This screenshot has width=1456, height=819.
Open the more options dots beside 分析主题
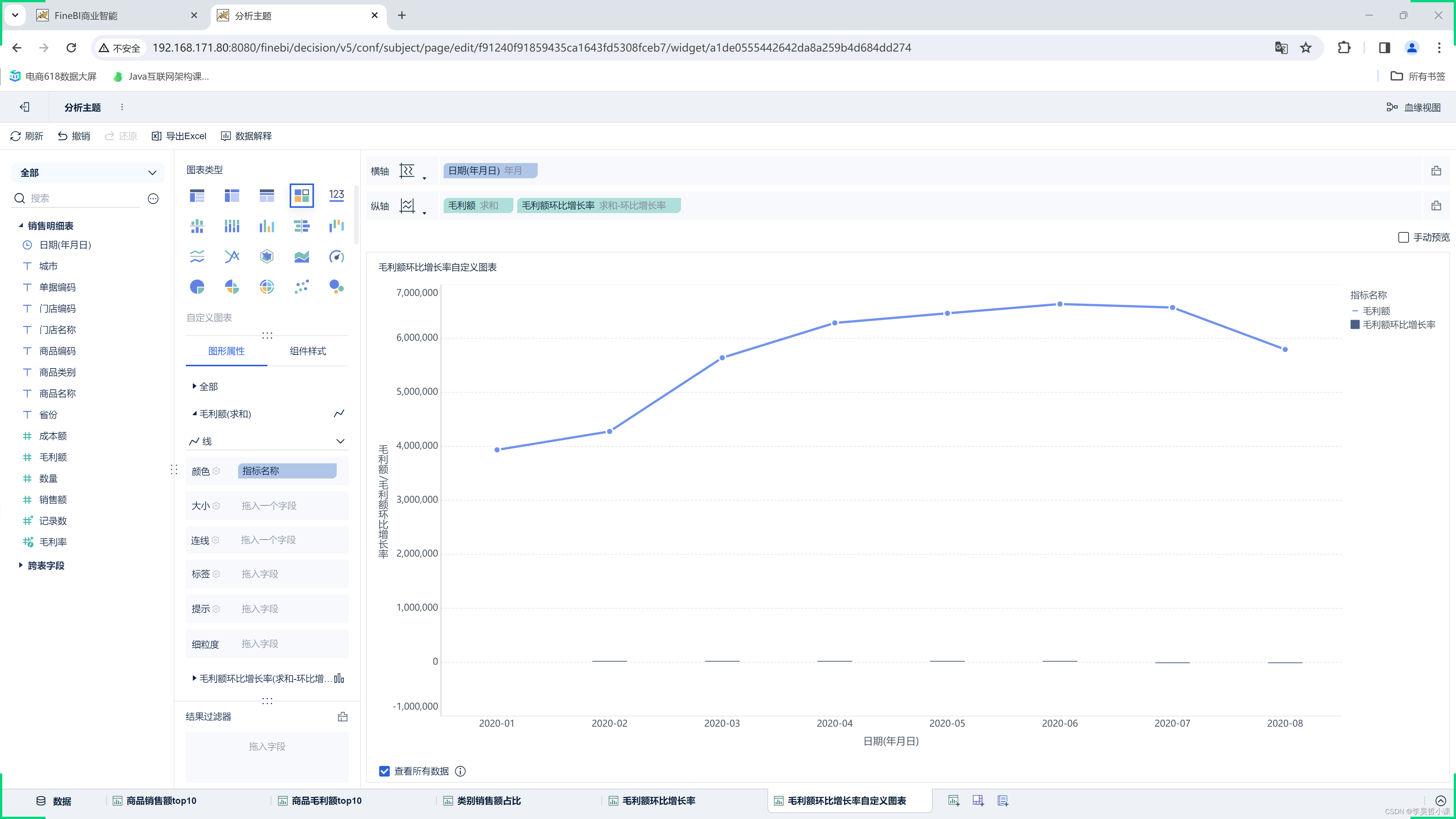122,107
